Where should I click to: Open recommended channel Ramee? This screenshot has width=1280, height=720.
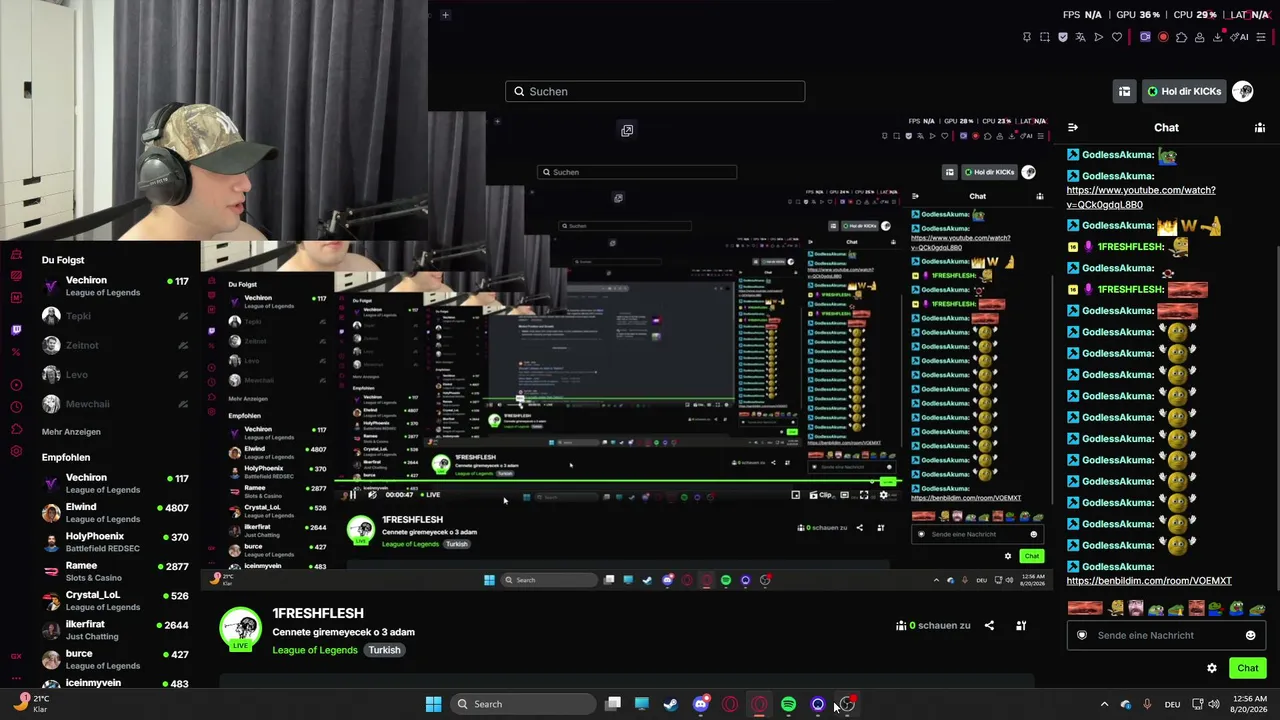click(114, 572)
